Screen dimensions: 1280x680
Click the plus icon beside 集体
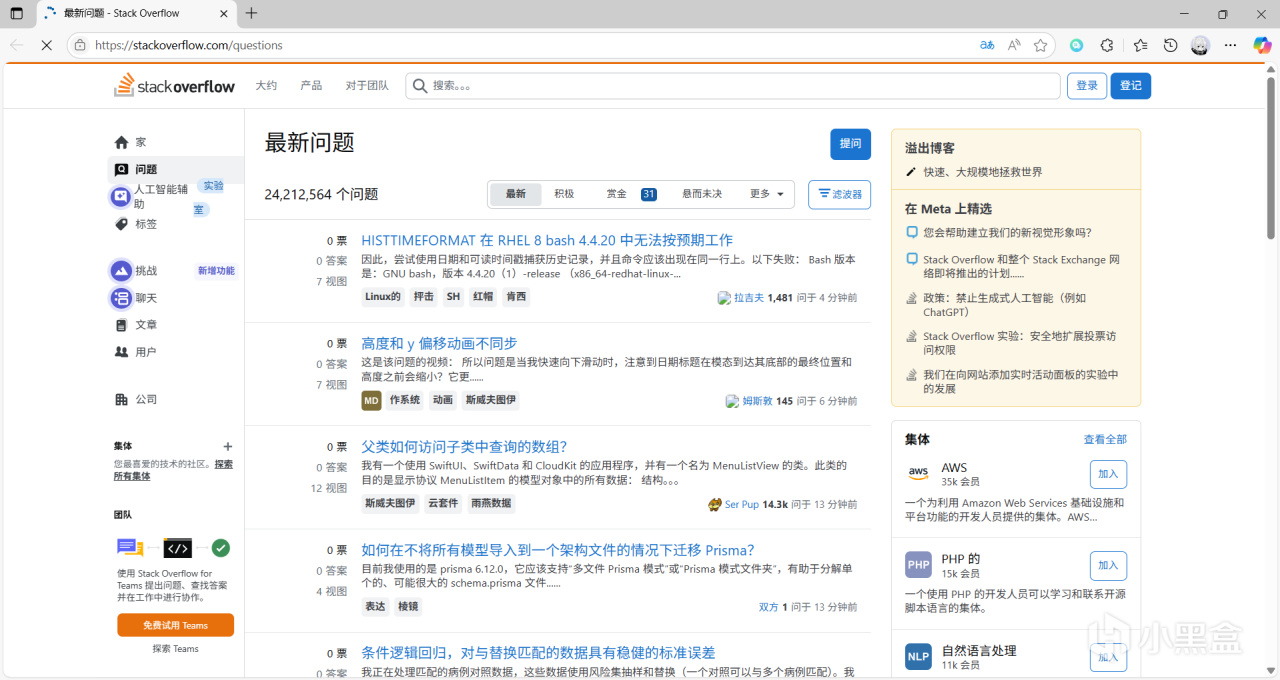227,446
